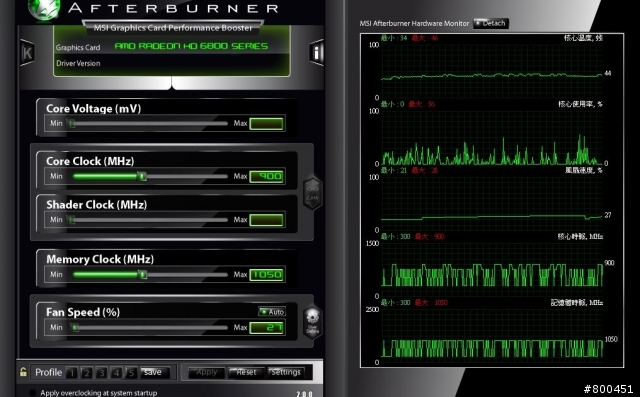Click the green Afterburner logo orb
Viewport: 640px width, 397px height.
tap(44, 8)
